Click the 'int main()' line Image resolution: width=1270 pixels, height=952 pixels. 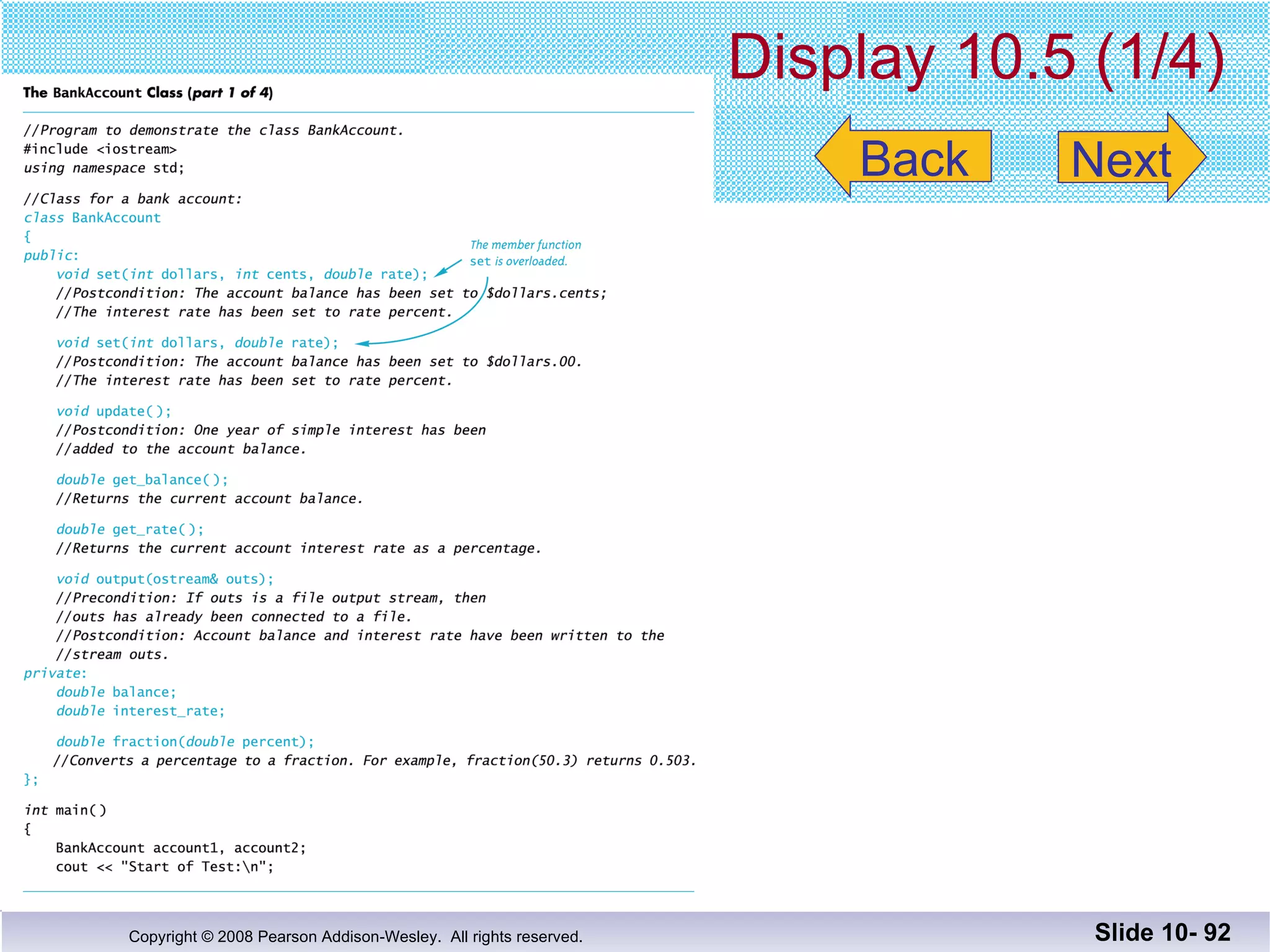tap(65, 810)
